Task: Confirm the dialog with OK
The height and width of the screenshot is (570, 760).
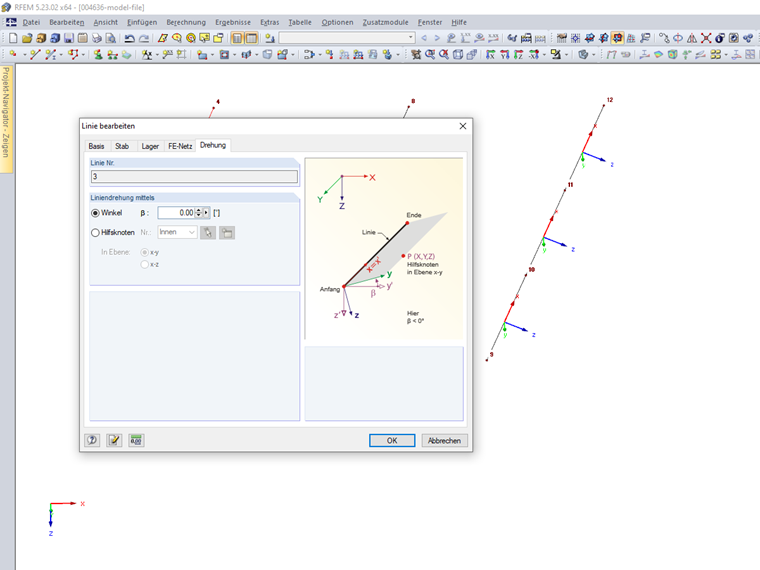Action: 392,440
